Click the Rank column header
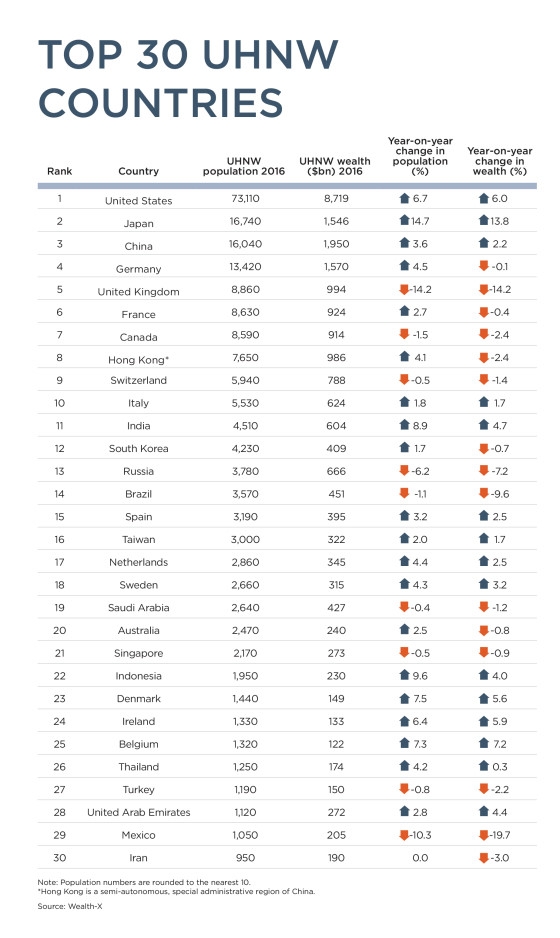The image size is (560, 938). (x=59, y=171)
